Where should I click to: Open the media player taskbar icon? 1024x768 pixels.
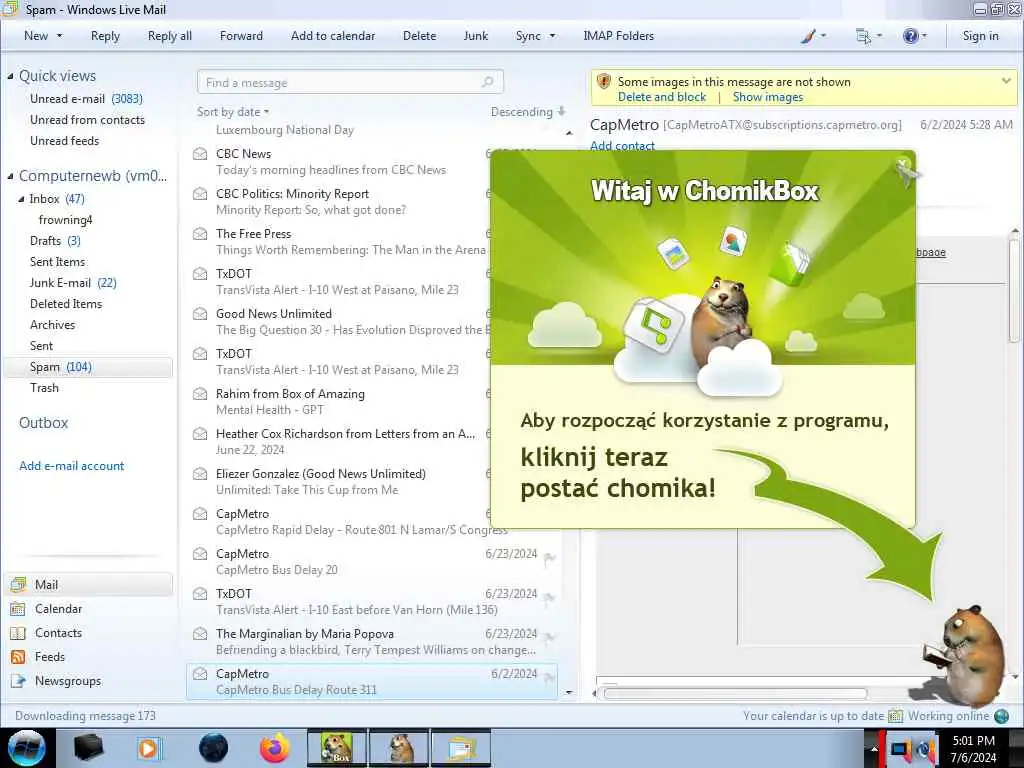point(149,748)
